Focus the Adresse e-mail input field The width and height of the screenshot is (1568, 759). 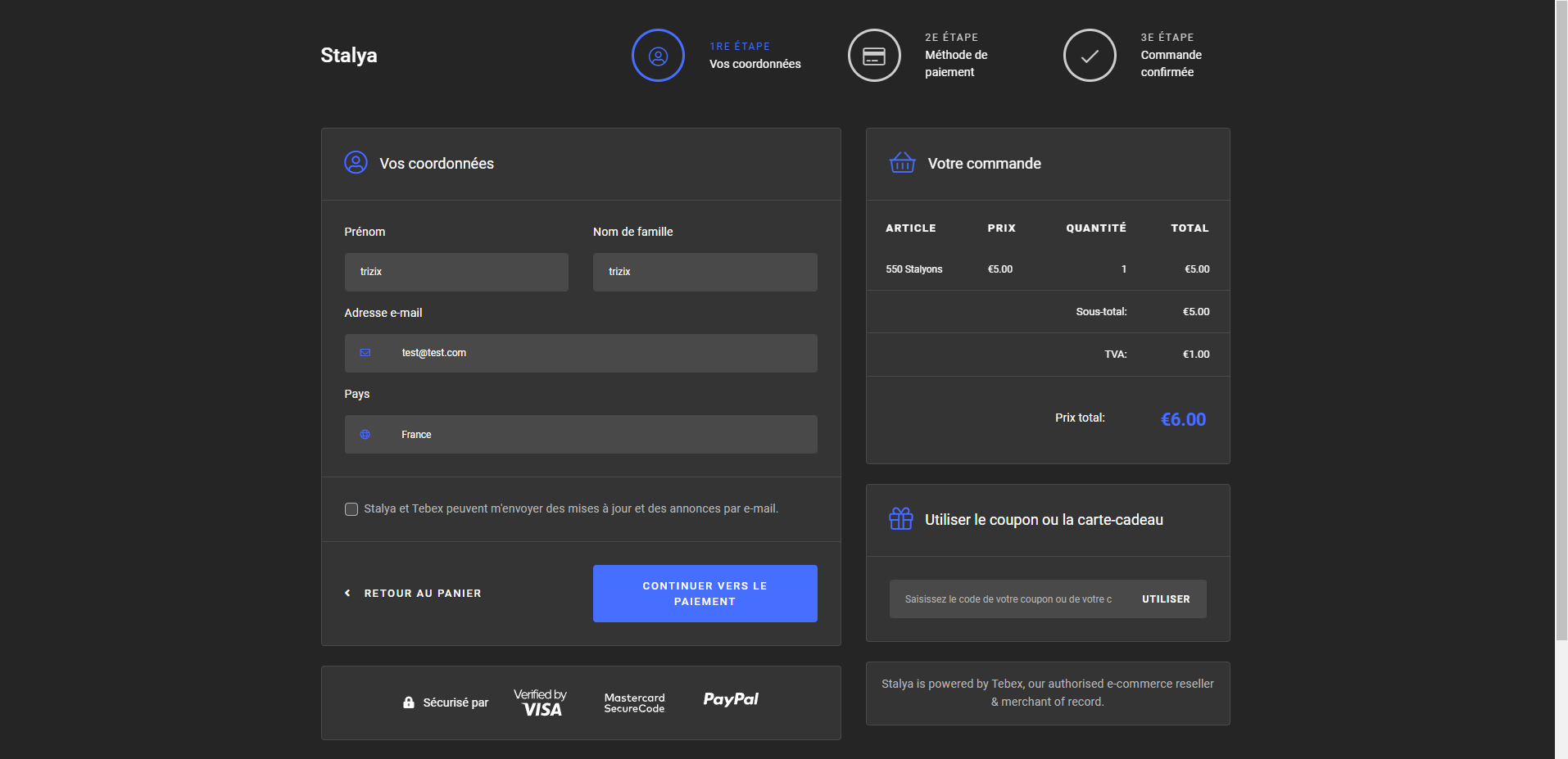point(581,353)
